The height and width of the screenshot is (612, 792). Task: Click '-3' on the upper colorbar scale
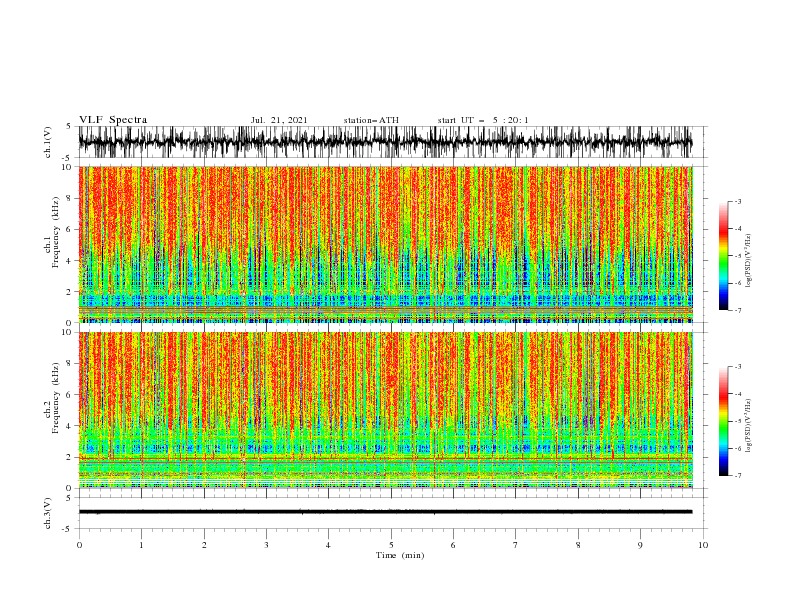tap(737, 201)
